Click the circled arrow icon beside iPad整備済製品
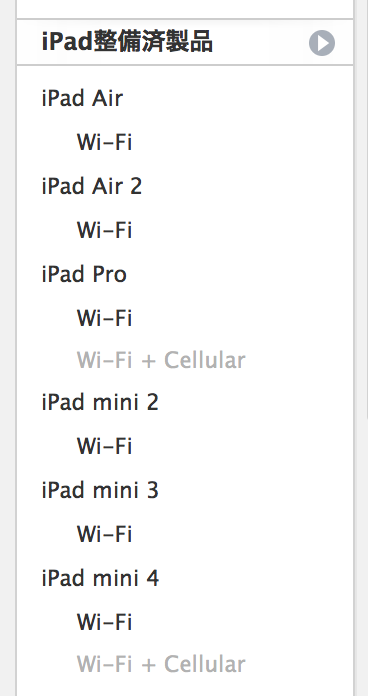The width and height of the screenshot is (368, 696). point(322,43)
